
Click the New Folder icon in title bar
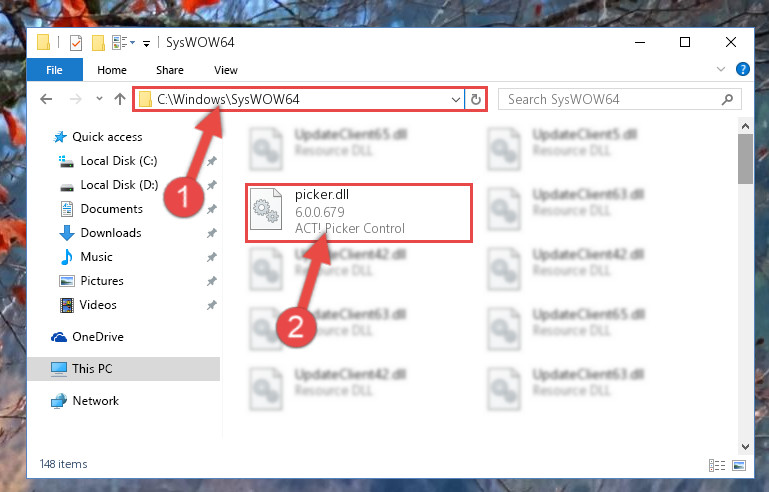pyautogui.click(x=98, y=43)
